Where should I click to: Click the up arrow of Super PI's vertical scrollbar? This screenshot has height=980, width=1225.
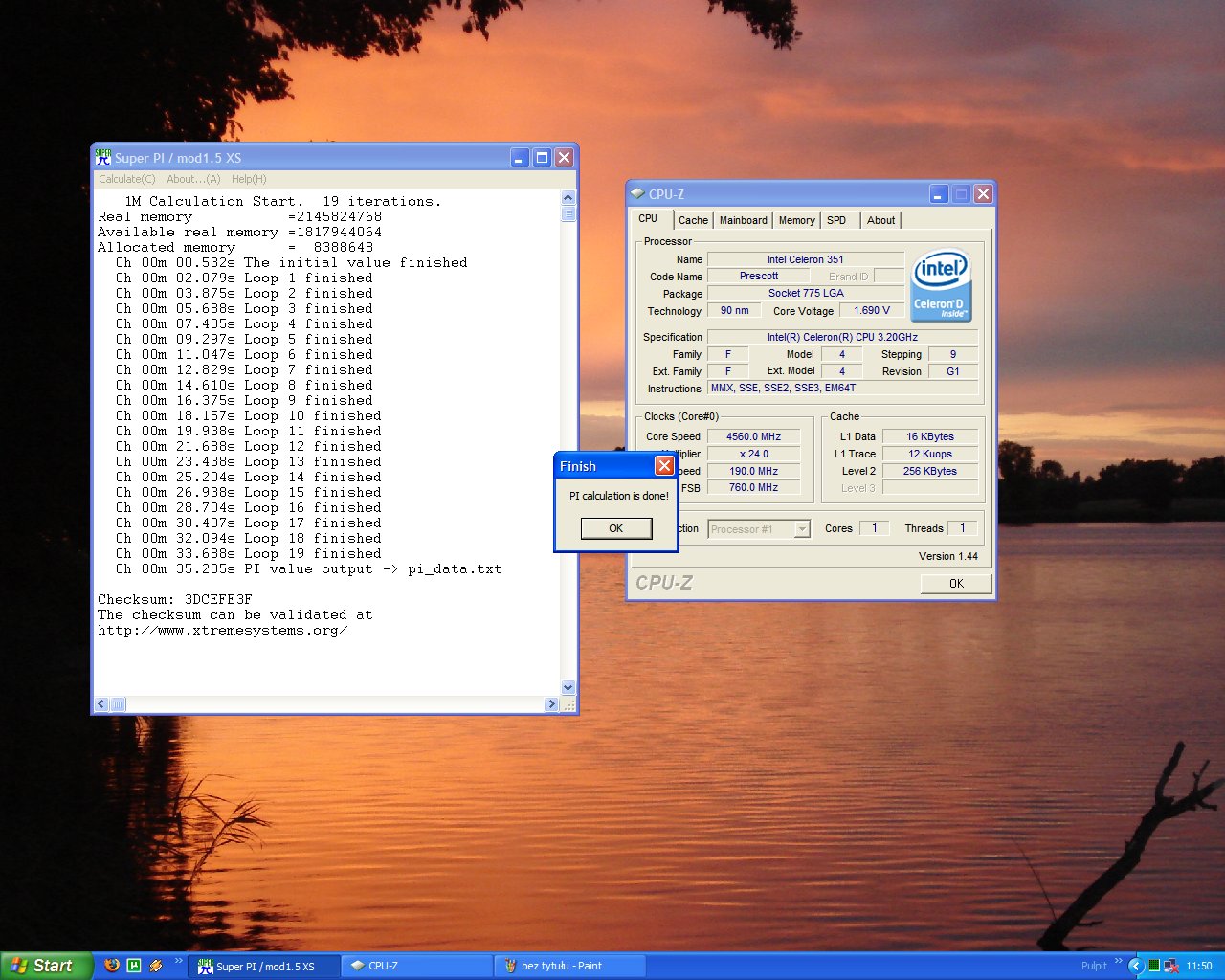(x=568, y=198)
